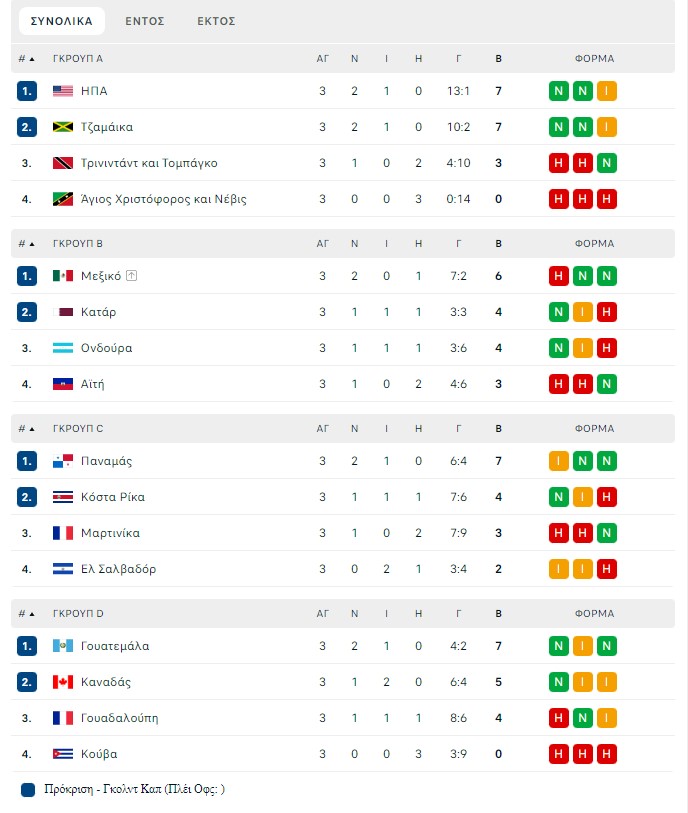Click the Haiti flag next to Αϊτή

coord(63,384)
